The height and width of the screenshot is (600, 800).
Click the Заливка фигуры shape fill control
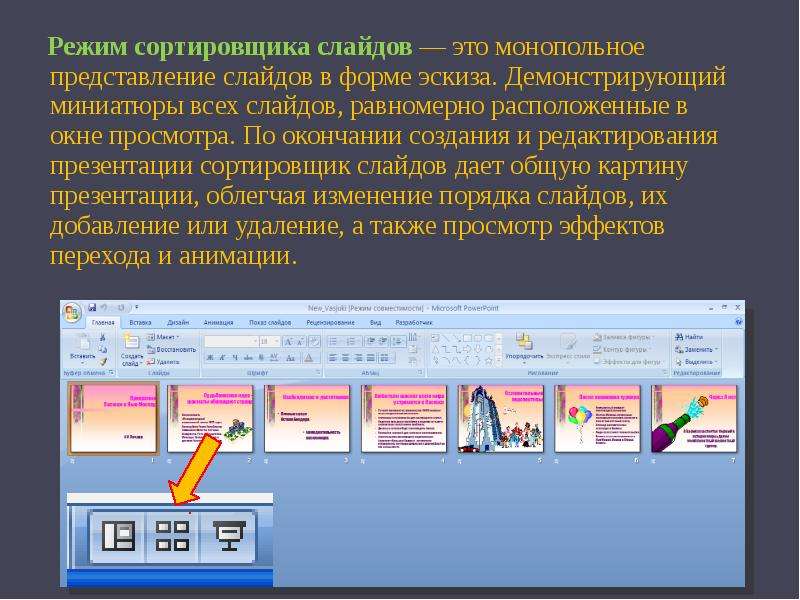tap(623, 337)
